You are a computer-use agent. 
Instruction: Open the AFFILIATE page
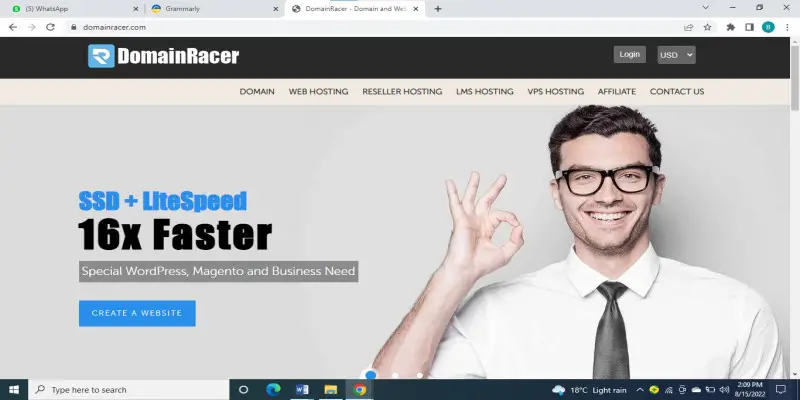(617, 92)
